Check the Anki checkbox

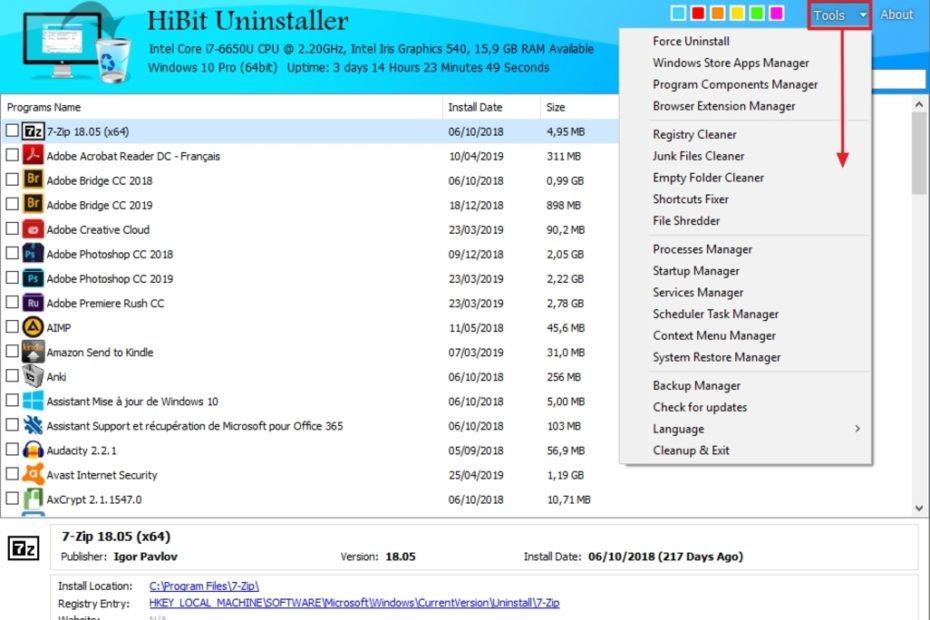point(12,376)
